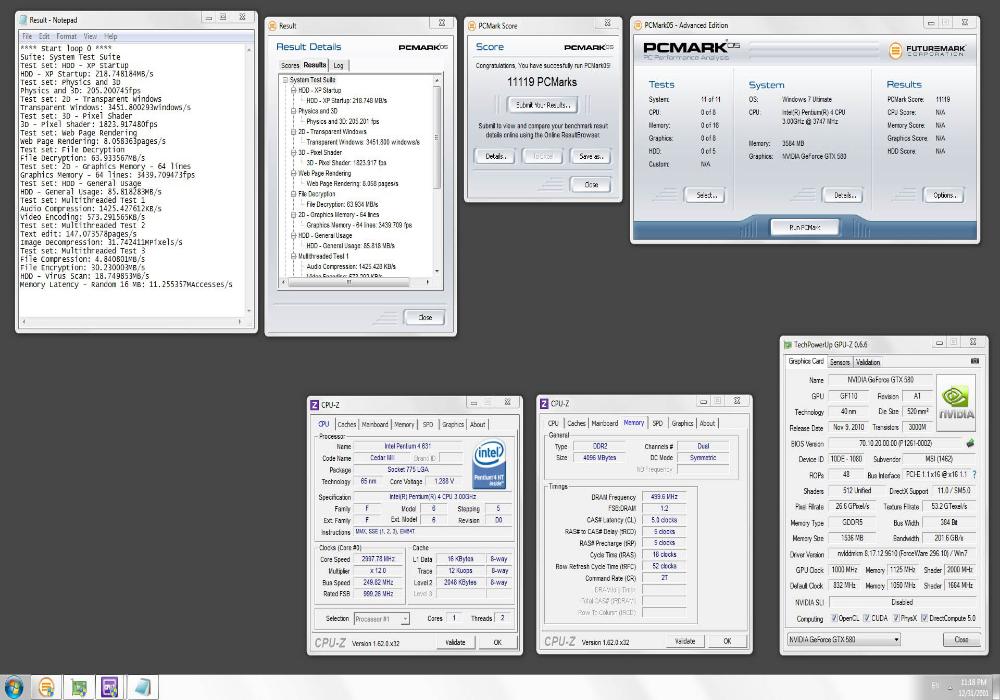The height and width of the screenshot is (700, 1000).
Task: Click the Close button in GPU-Z
Action: pyautogui.click(x=961, y=639)
